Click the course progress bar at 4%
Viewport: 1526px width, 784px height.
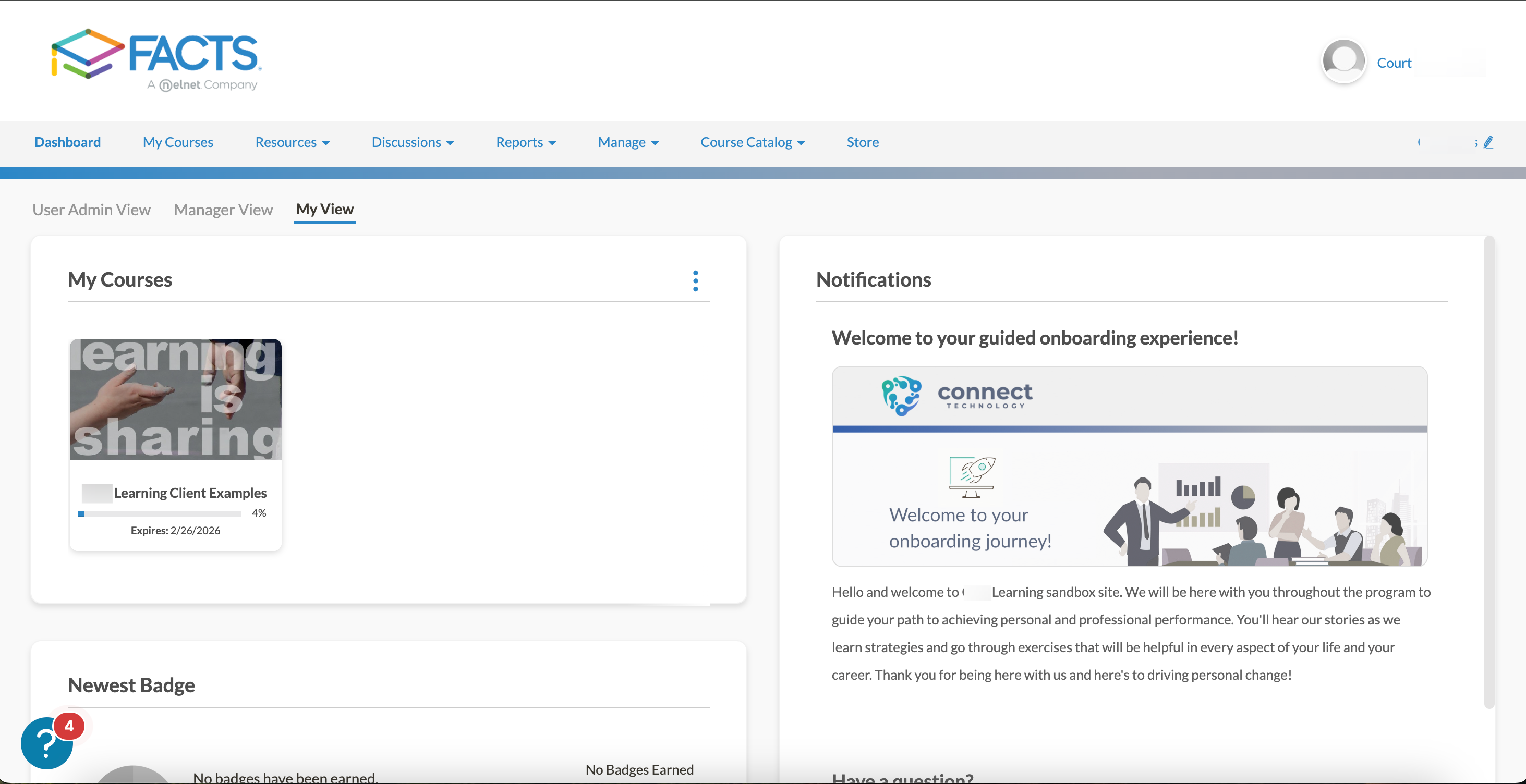point(160,513)
